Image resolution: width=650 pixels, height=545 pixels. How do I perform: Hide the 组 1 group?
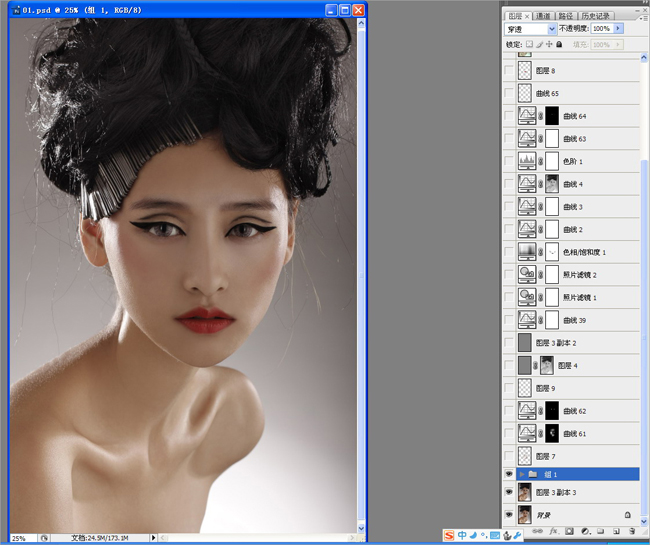(509, 474)
